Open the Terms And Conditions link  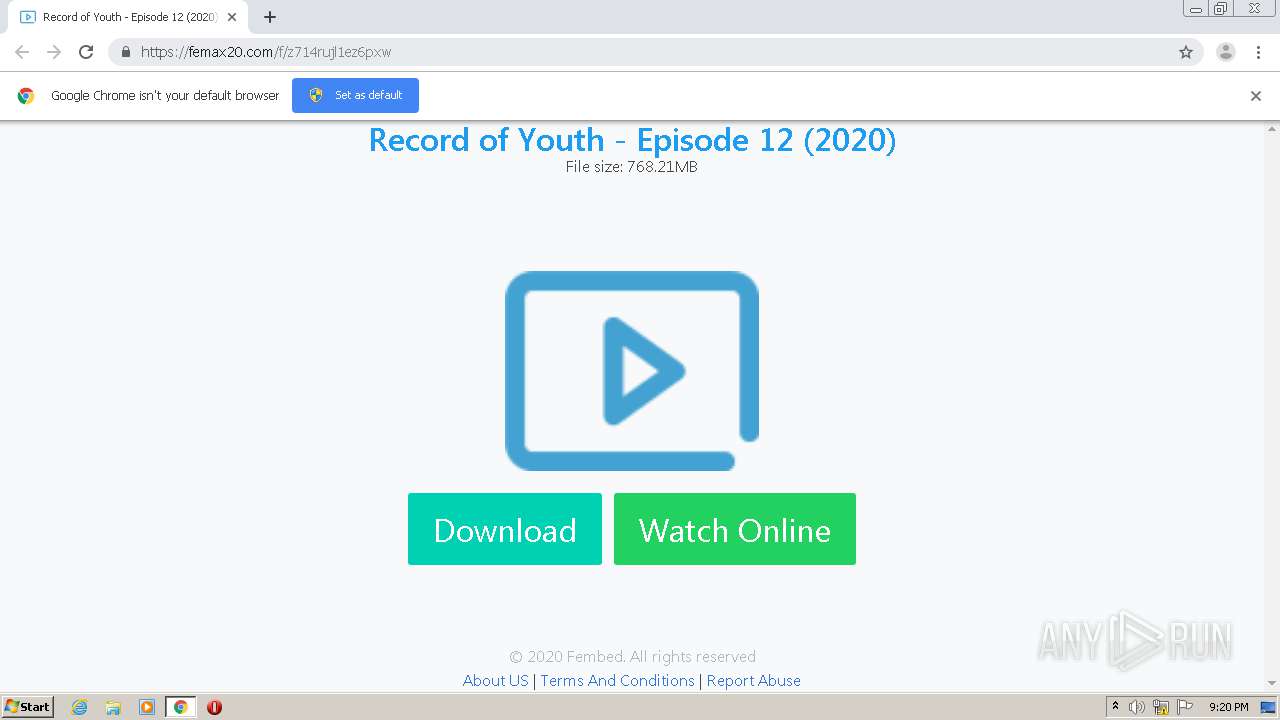[617, 680]
